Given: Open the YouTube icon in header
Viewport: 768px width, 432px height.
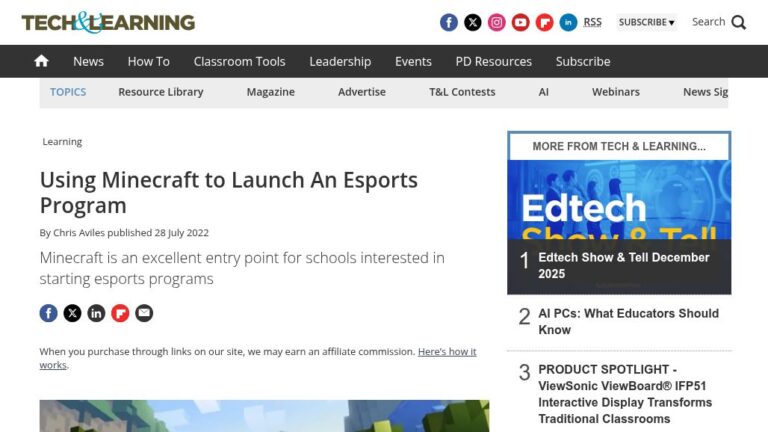Looking at the screenshot, I should [x=521, y=23].
